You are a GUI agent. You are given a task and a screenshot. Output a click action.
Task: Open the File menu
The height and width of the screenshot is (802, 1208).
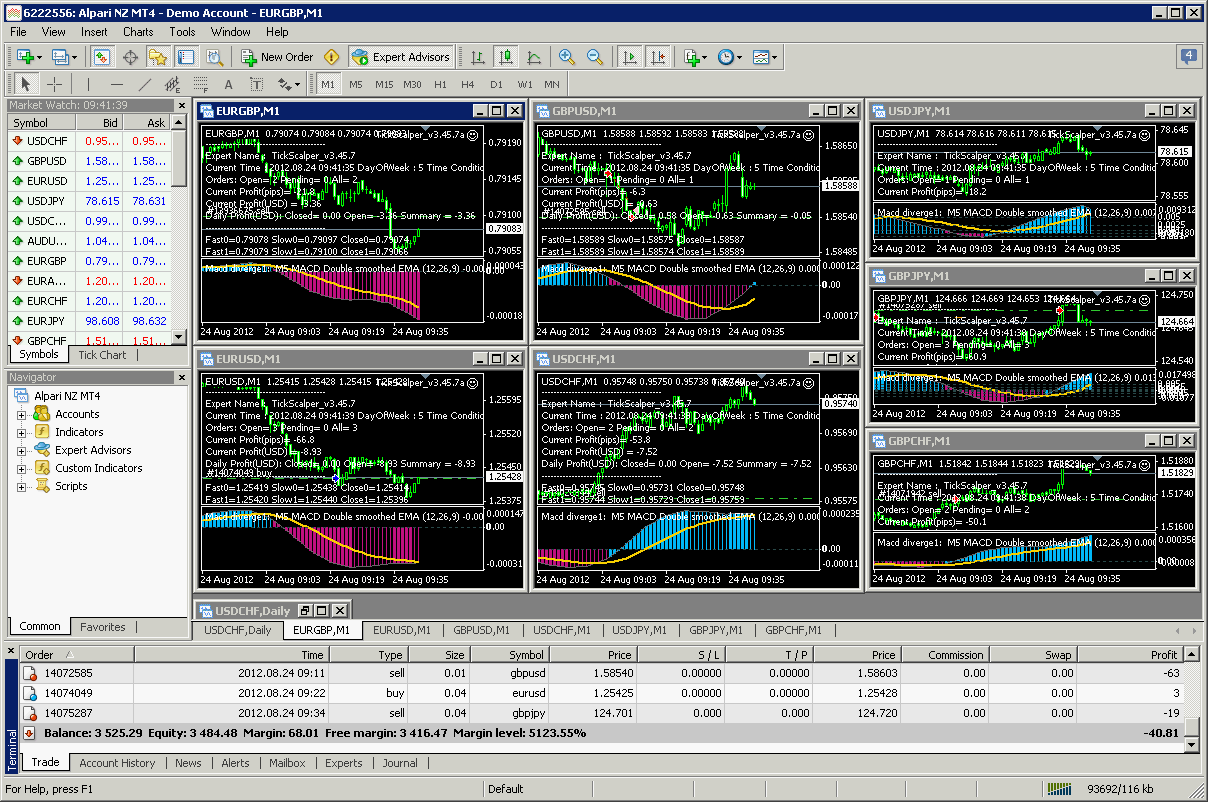click(18, 32)
